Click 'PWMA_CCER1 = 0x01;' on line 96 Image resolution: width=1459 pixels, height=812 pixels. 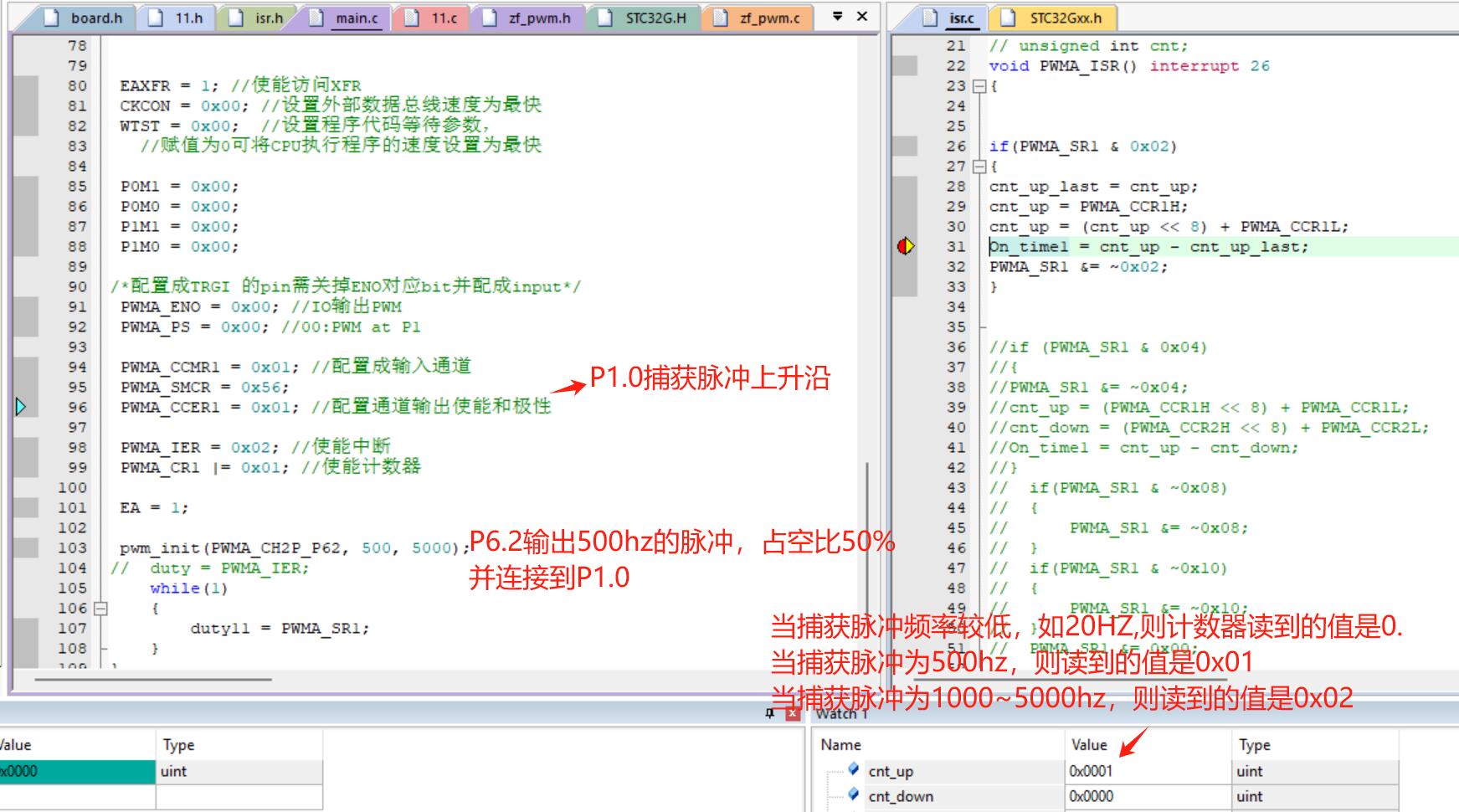(209, 408)
